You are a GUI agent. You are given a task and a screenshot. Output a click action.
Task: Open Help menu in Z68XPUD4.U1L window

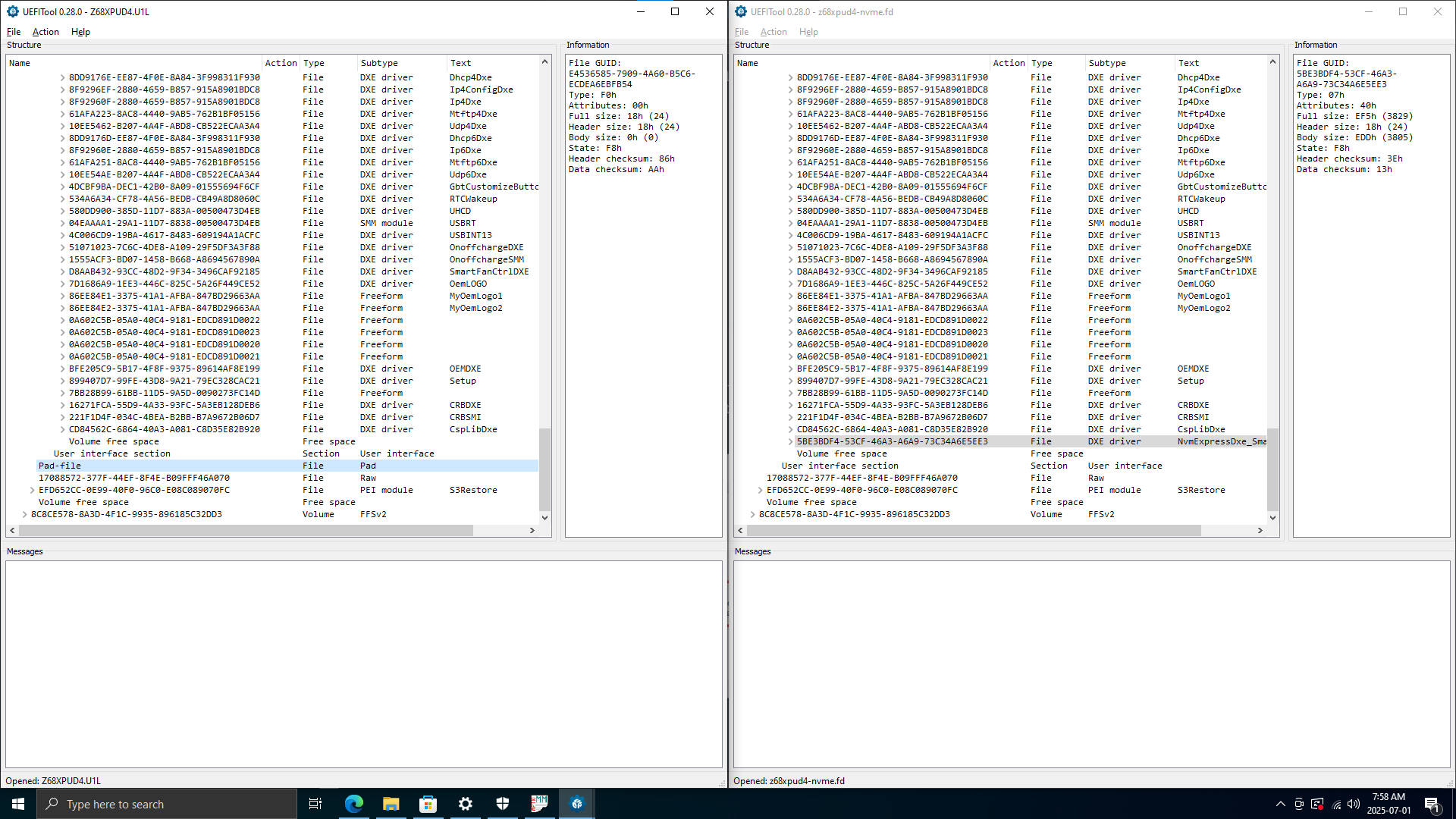80,32
